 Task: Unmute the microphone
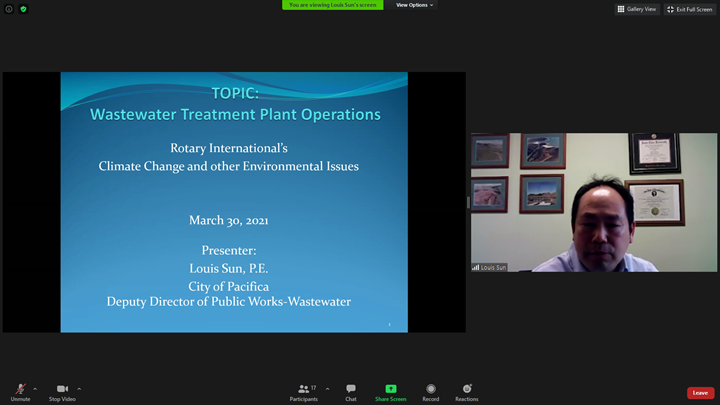pyautogui.click(x=20, y=393)
